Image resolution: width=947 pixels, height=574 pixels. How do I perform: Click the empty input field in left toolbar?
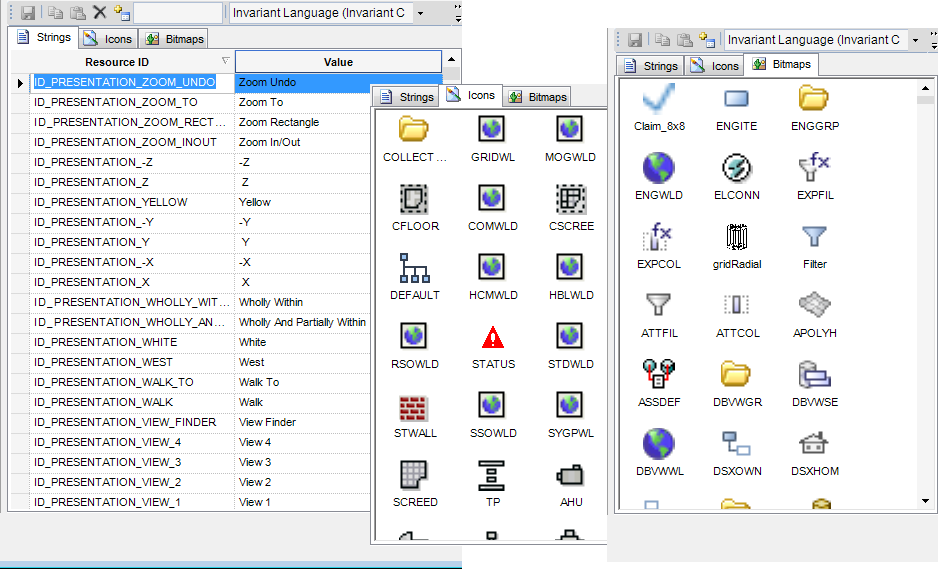click(x=178, y=13)
